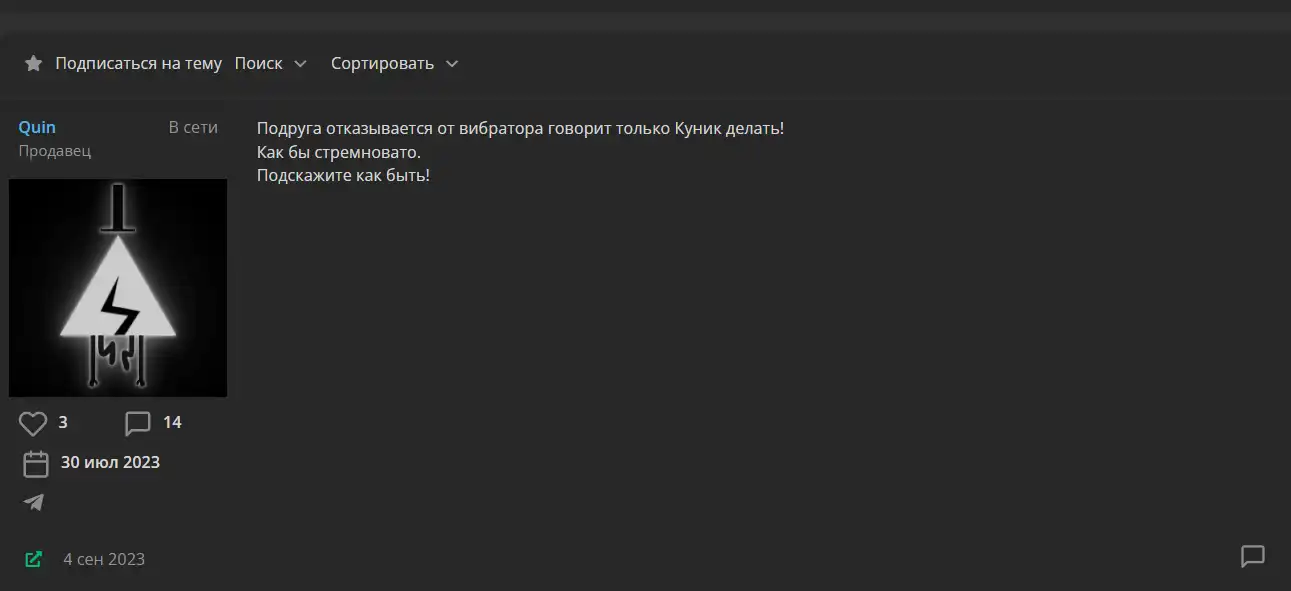Click the green external link icon

tap(33, 559)
